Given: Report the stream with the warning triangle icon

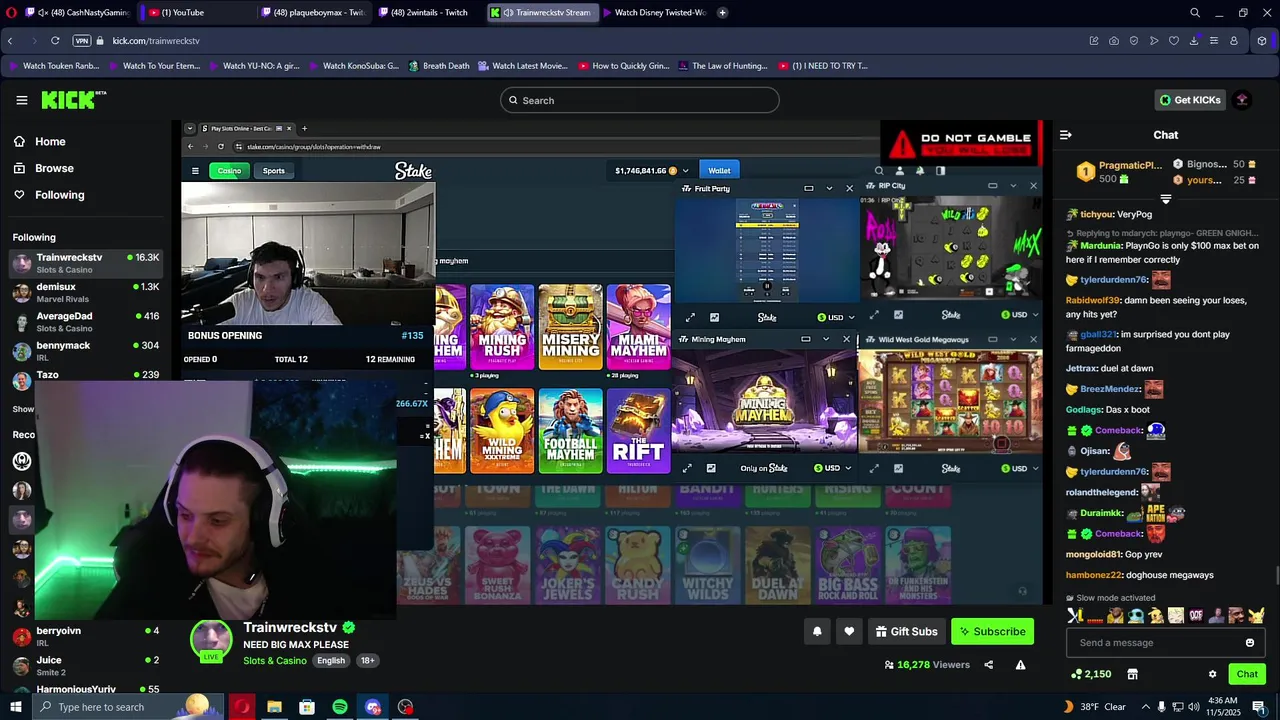Looking at the screenshot, I should [1021, 664].
